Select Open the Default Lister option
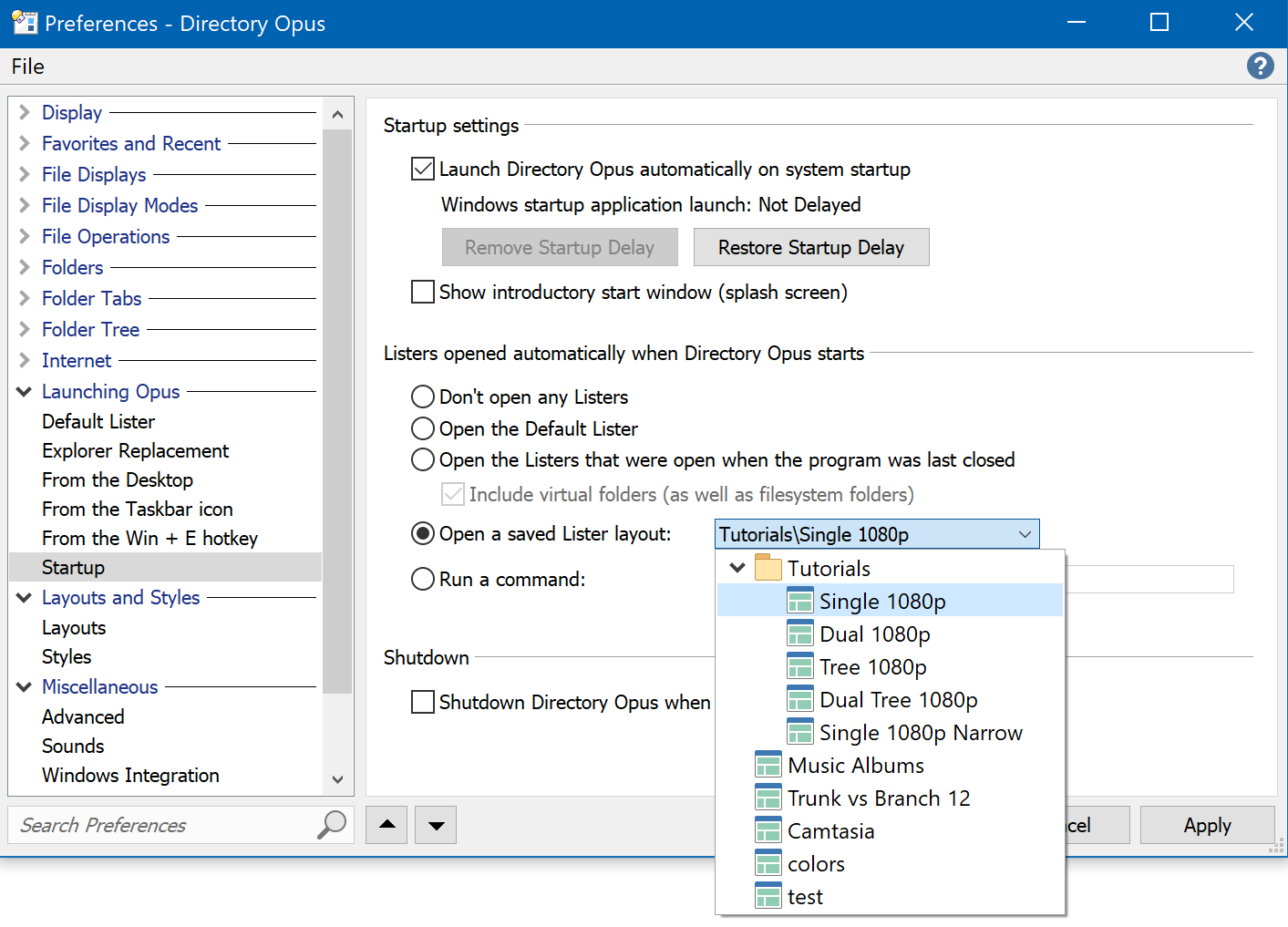 (422, 428)
